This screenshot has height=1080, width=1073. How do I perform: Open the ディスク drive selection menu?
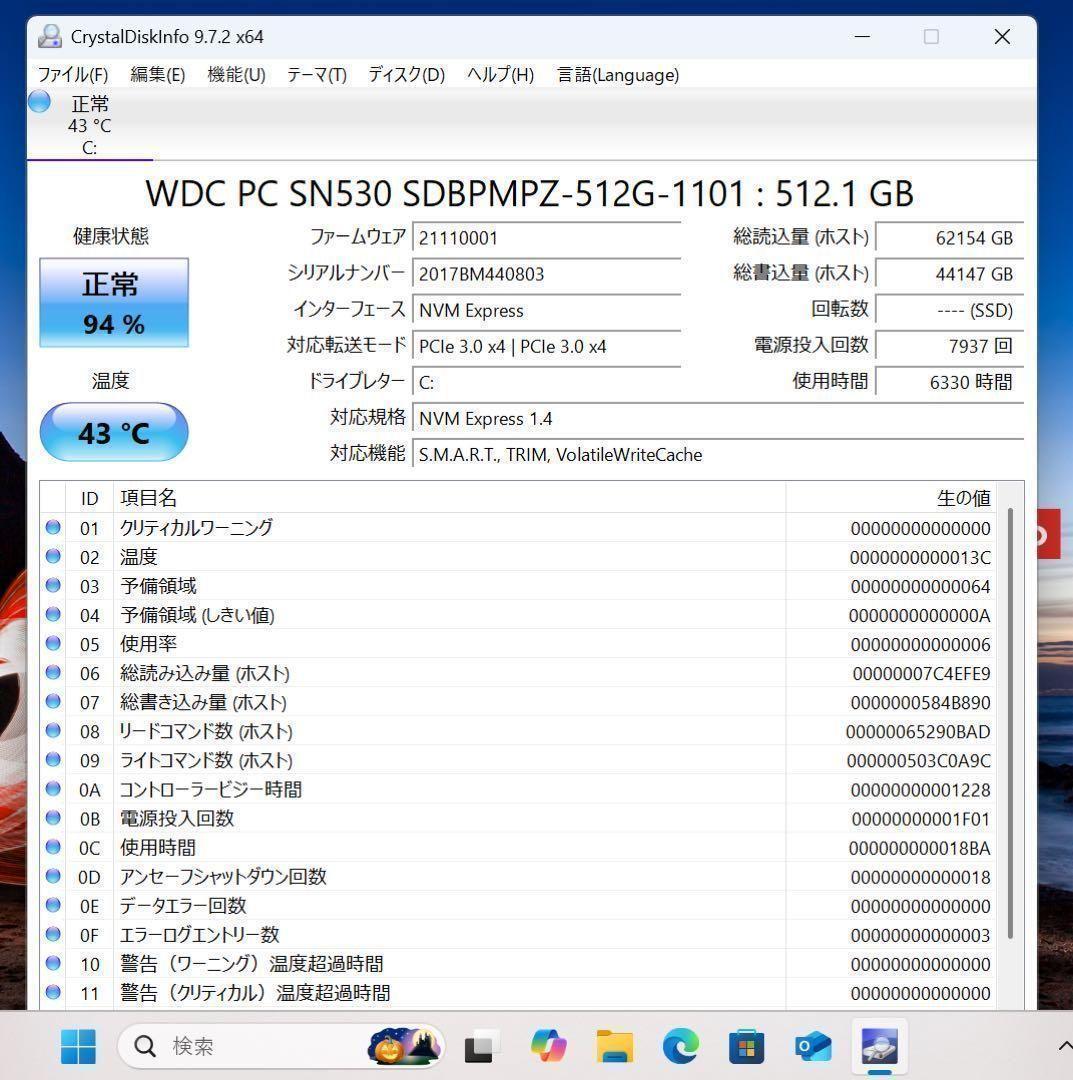coord(404,74)
